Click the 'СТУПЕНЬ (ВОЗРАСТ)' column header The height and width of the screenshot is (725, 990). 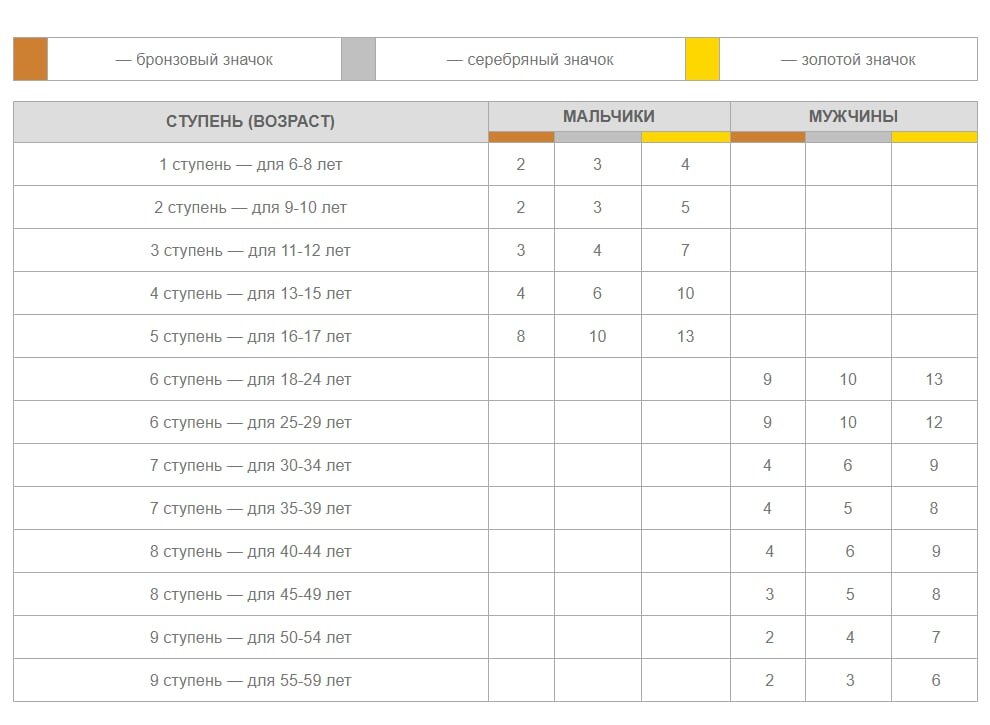tap(251, 122)
